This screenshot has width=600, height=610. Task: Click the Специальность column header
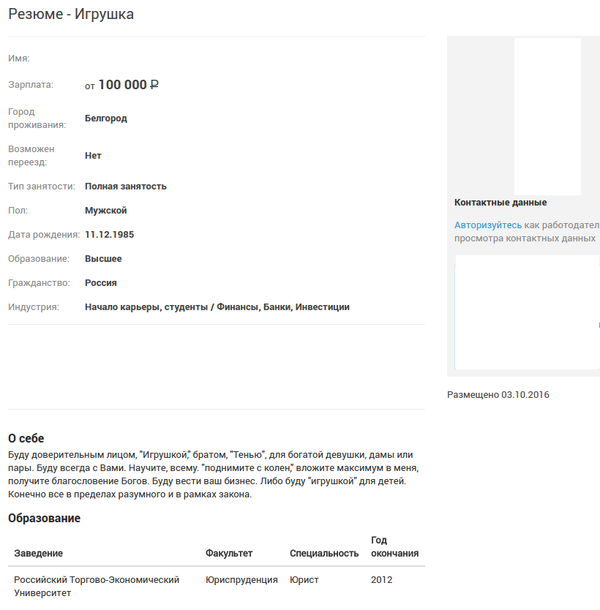click(x=324, y=553)
